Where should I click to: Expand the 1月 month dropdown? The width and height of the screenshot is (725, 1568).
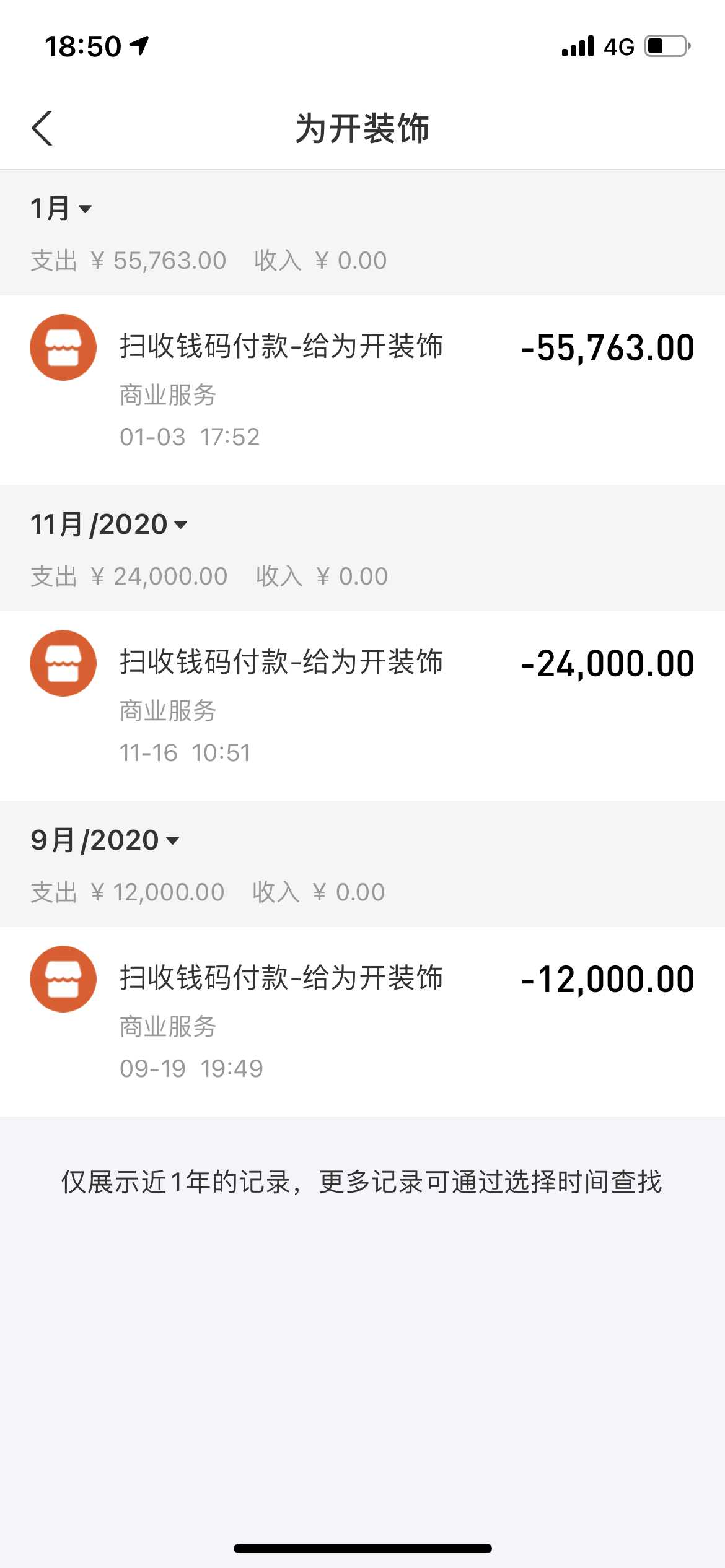coord(61,209)
